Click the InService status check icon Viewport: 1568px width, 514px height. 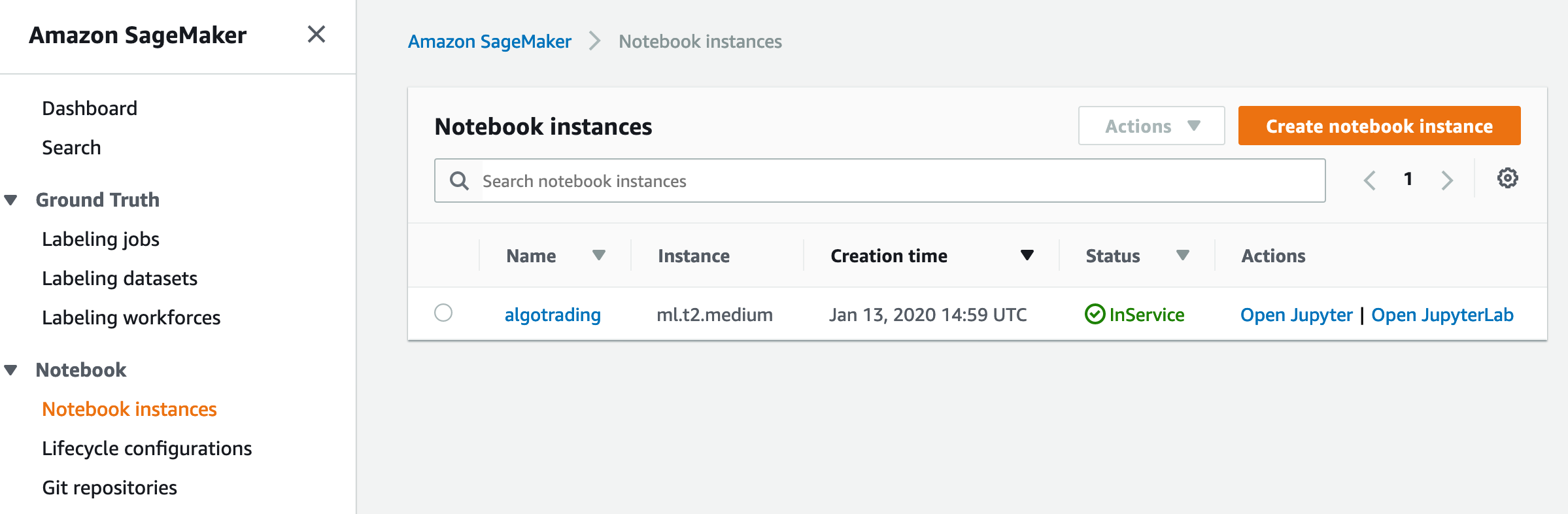(x=1095, y=315)
